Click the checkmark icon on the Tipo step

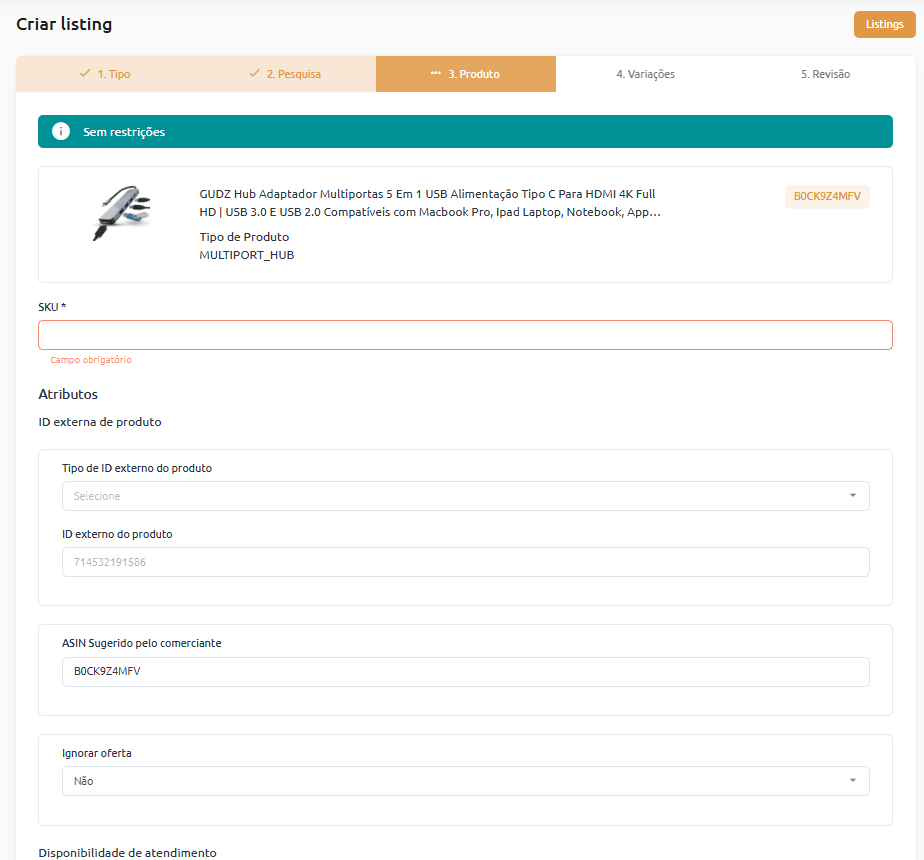[x=85, y=74]
